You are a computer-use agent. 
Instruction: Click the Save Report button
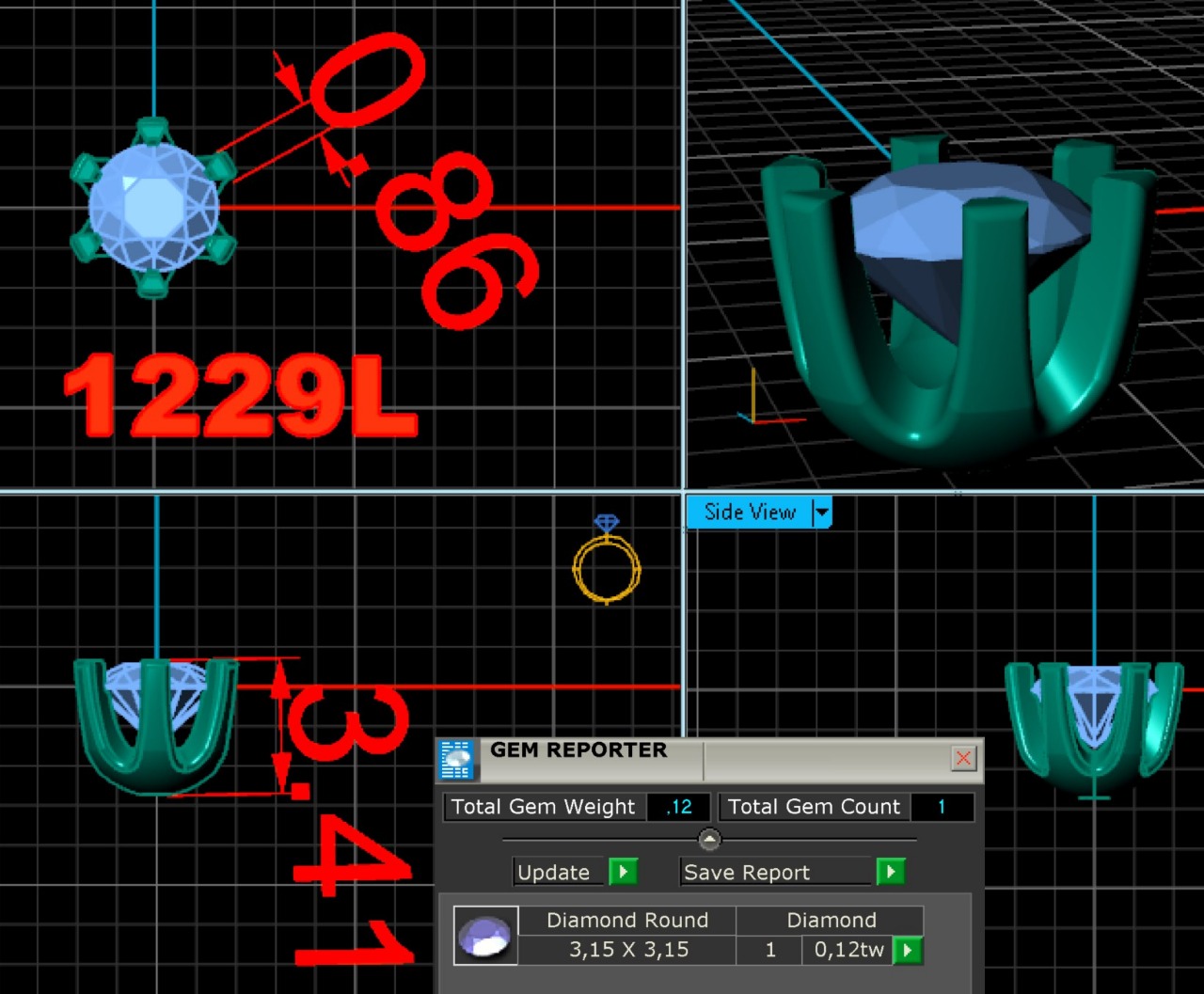[777, 873]
